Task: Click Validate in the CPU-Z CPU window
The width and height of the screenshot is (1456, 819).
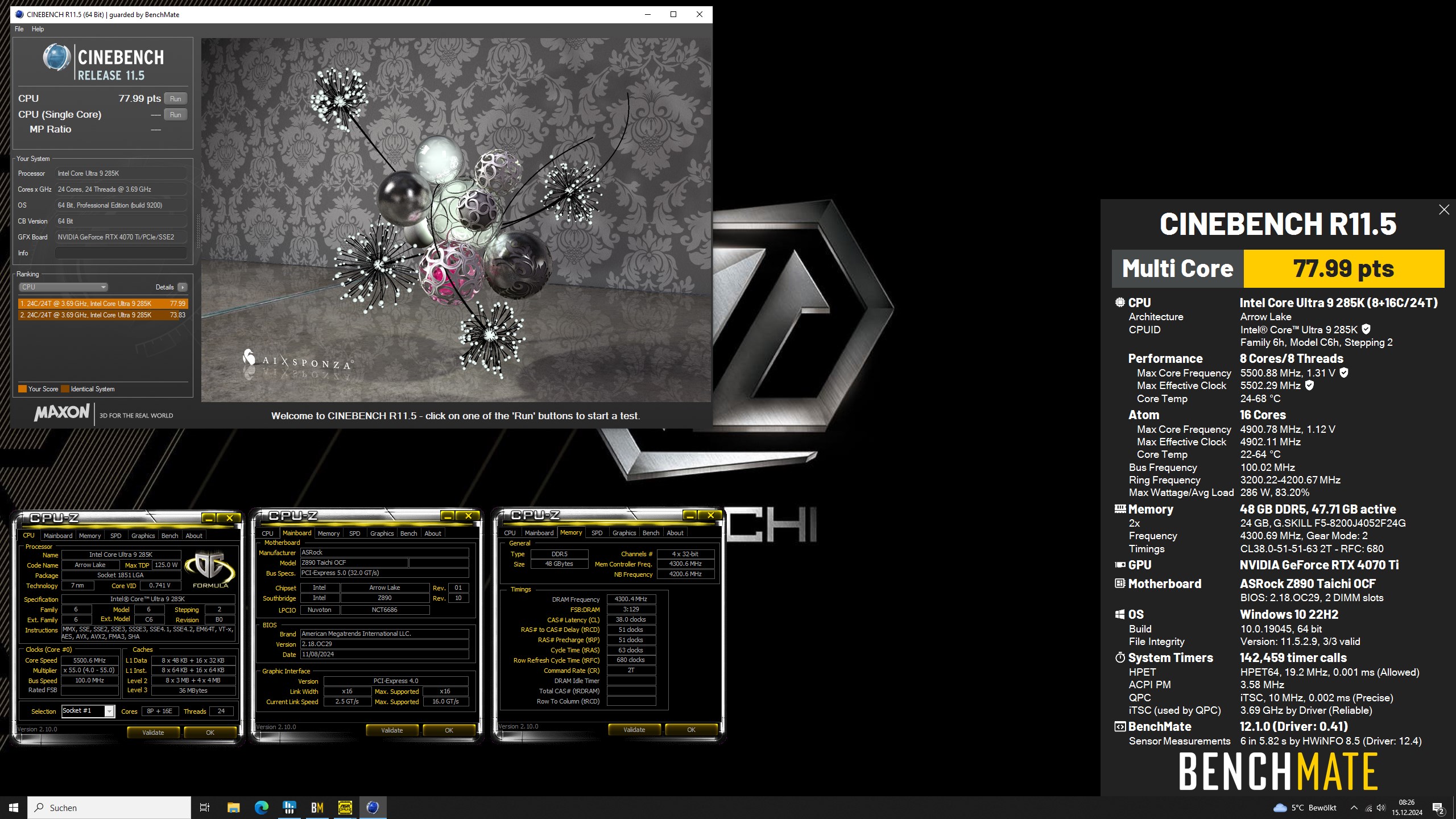Action: (153, 733)
